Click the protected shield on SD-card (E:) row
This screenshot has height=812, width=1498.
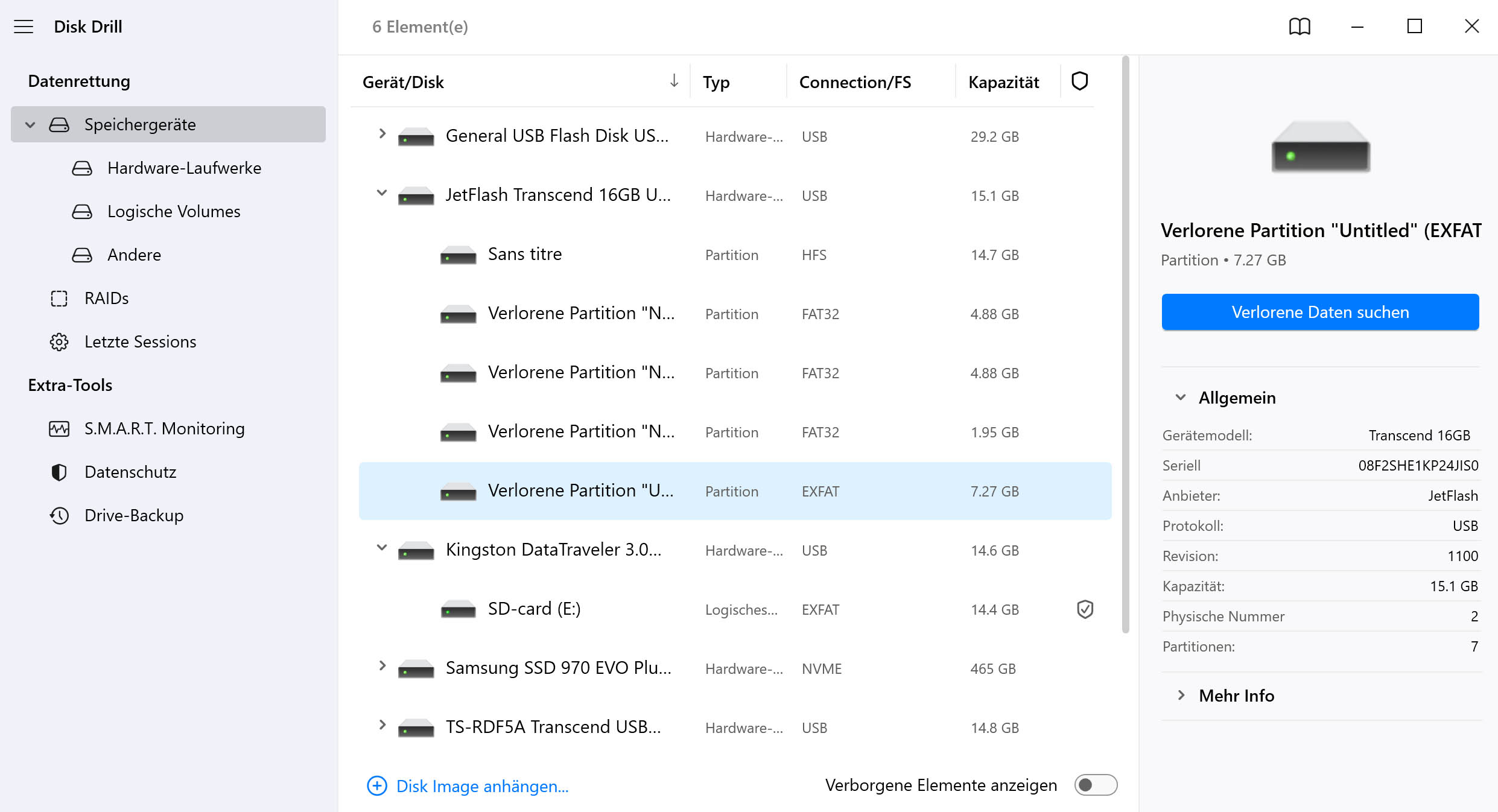click(x=1085, y=609)
